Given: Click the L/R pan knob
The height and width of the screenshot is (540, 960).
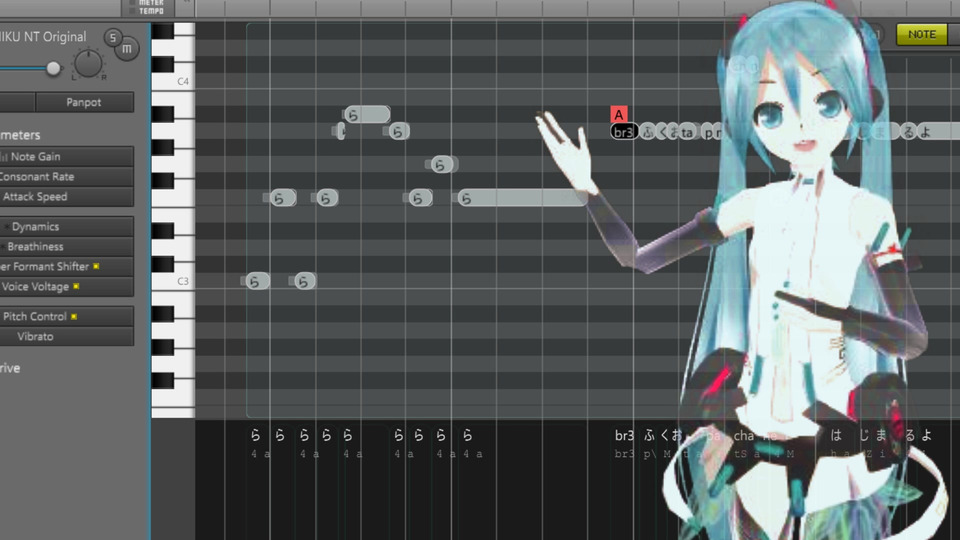Looking at the screenshot, I should pyautogui.click(x=88, y=63).
